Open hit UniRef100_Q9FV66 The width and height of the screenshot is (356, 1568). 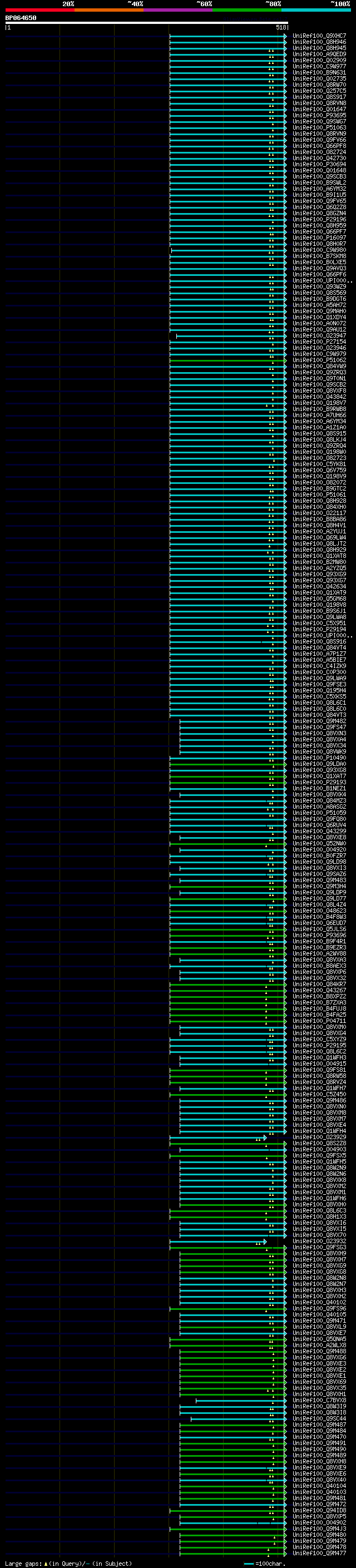point(319,140)
